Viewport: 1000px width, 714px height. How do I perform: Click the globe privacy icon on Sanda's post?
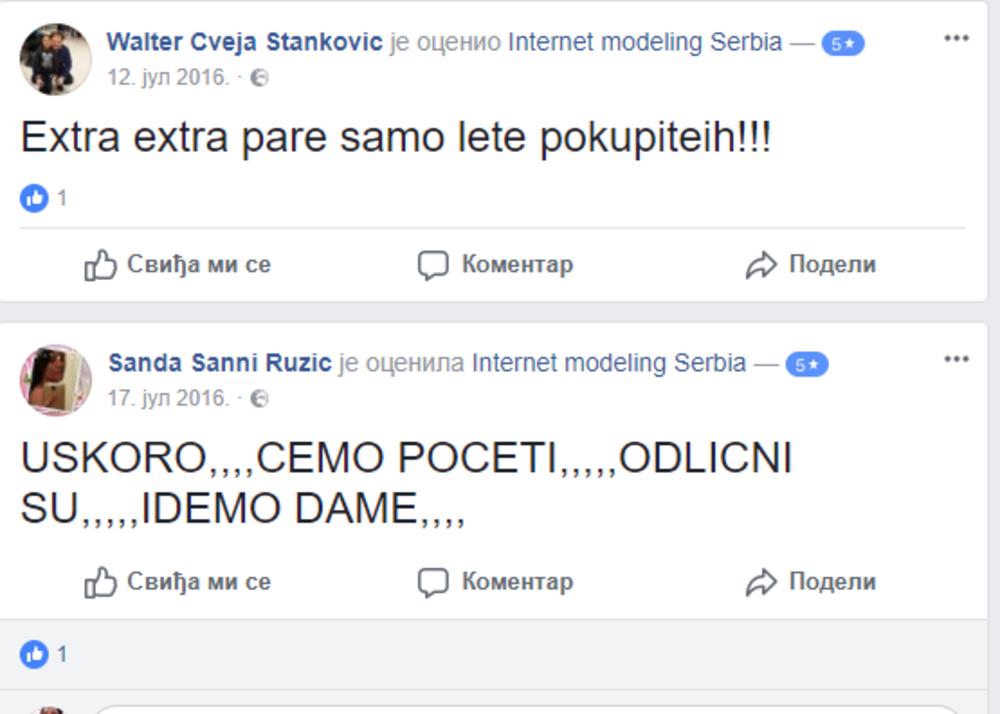point(259,398)
